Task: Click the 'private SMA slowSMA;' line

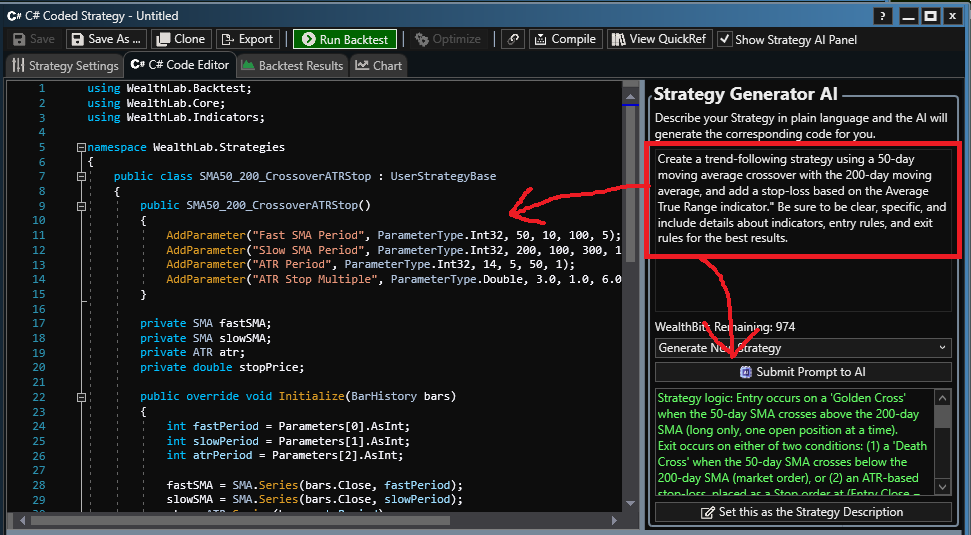Action: click(x=206, y=338)
